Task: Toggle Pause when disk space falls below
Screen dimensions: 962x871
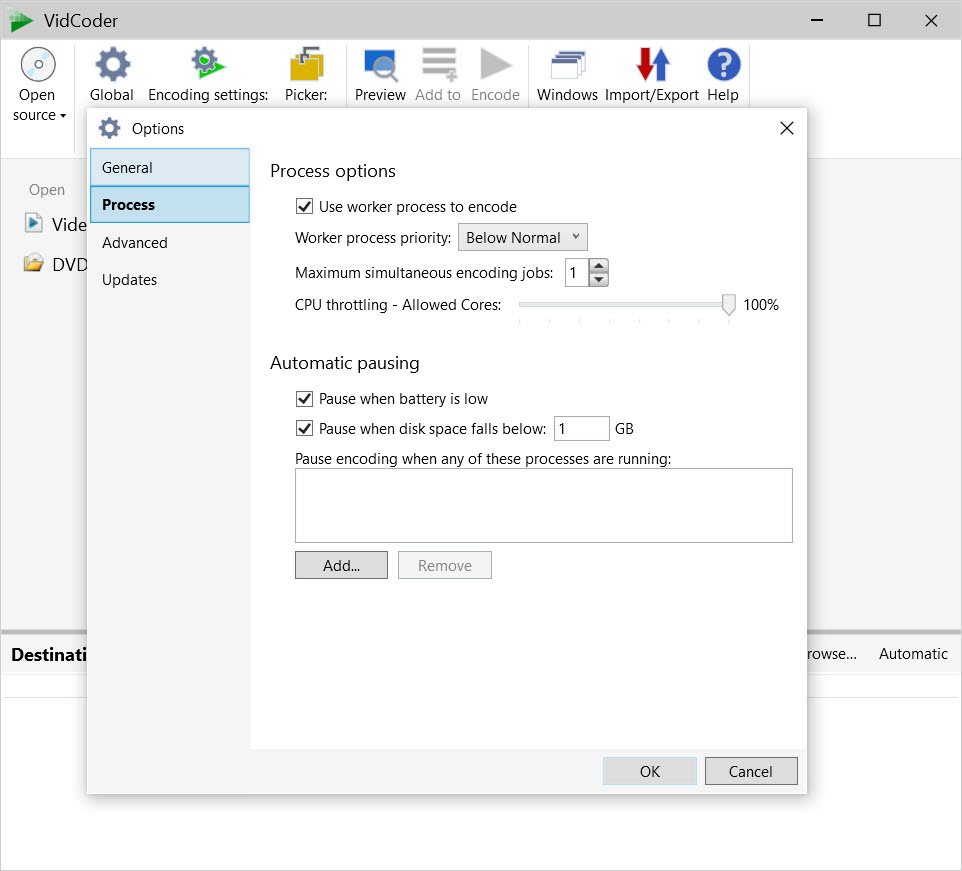Action: pos(304,428)
